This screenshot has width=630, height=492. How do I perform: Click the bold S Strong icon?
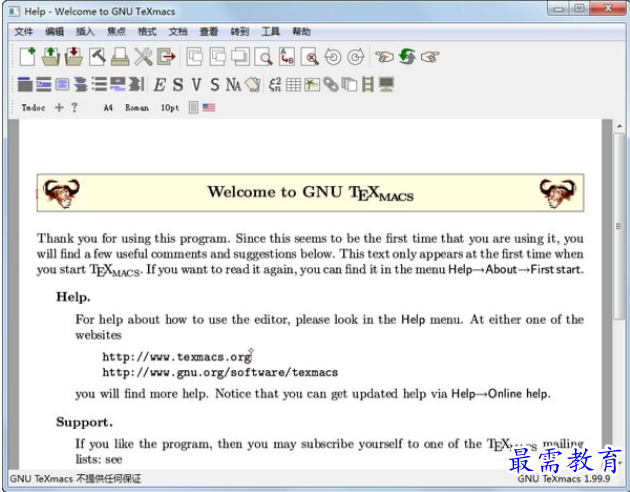(x=178, y=84)
